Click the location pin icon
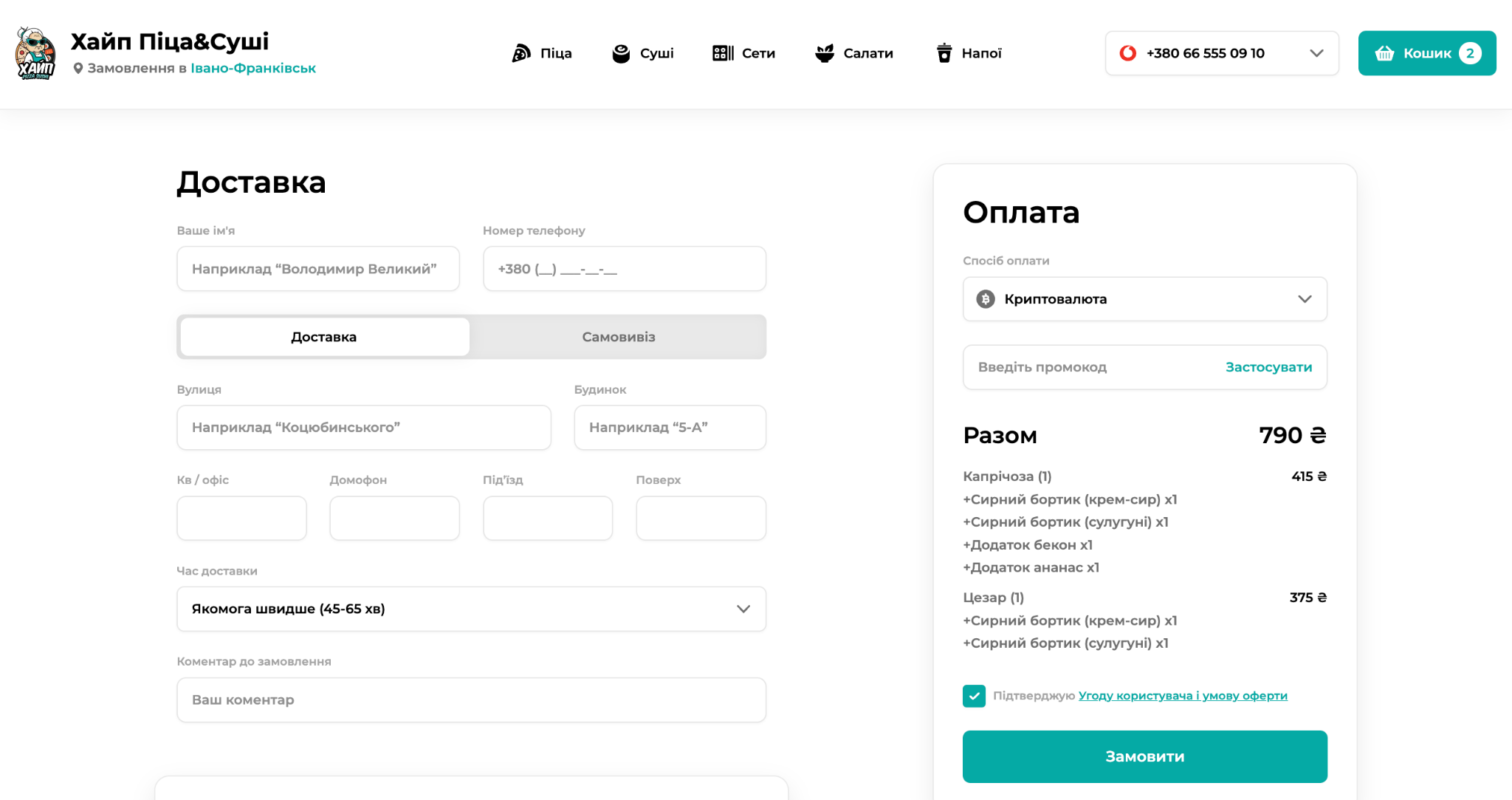The height and width of the screenshot is (800, 1512). (78, 68)
